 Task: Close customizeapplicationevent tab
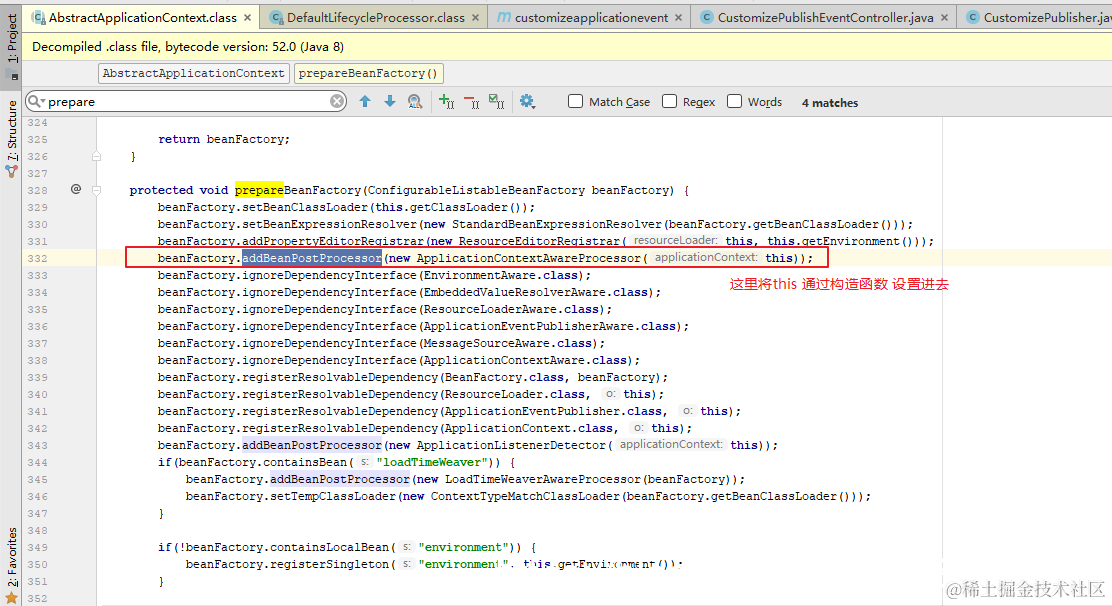coord(679,18)
